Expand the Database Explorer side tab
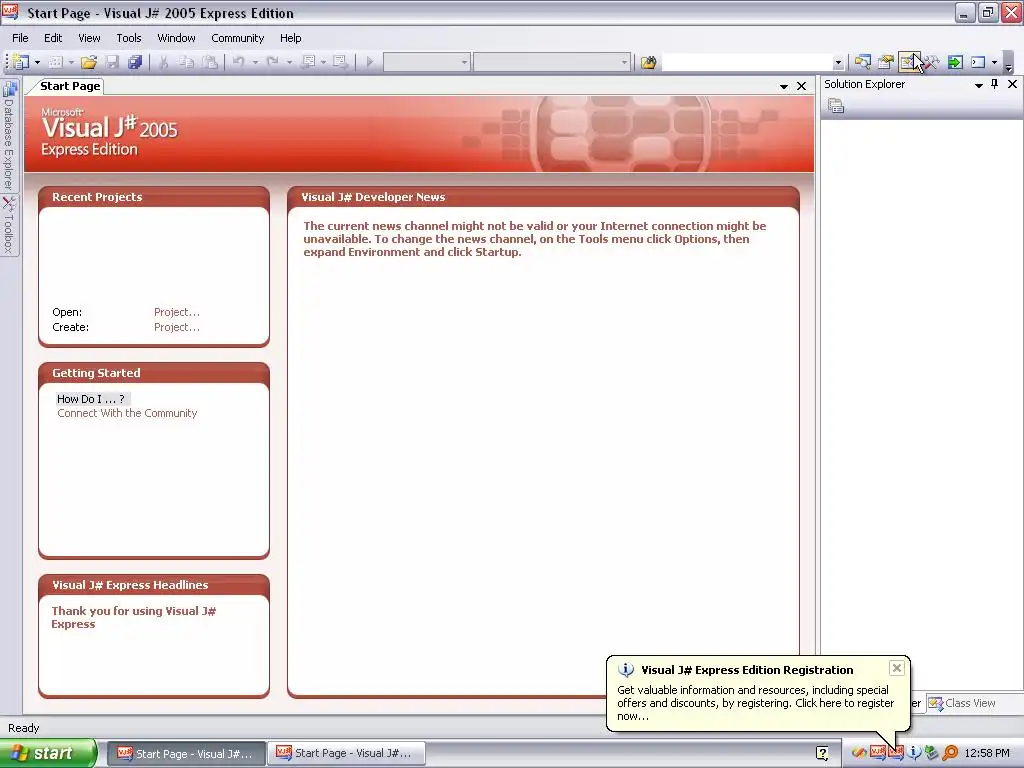 (x=9, y=134)
